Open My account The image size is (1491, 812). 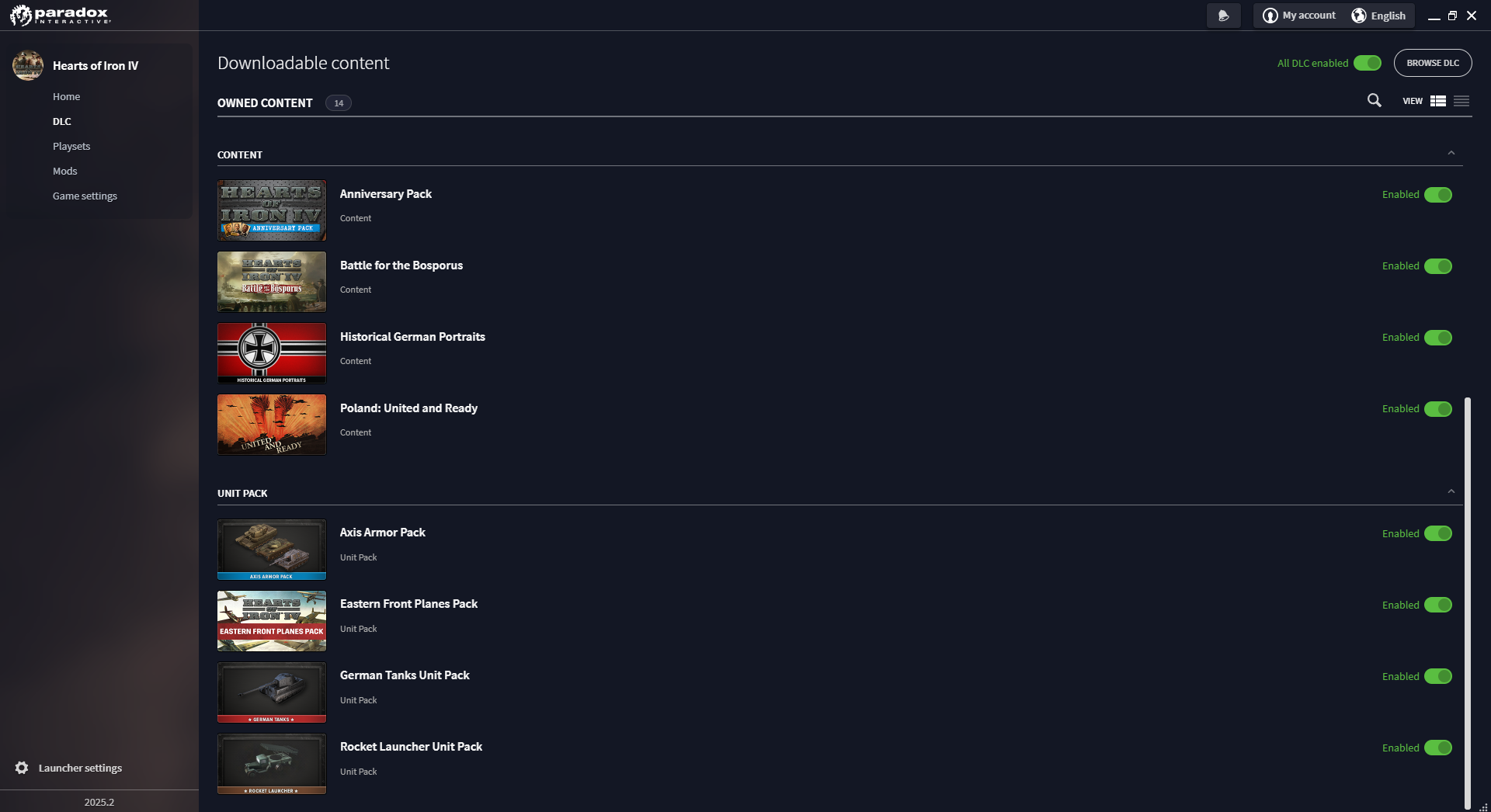(x=1300, y=15)
